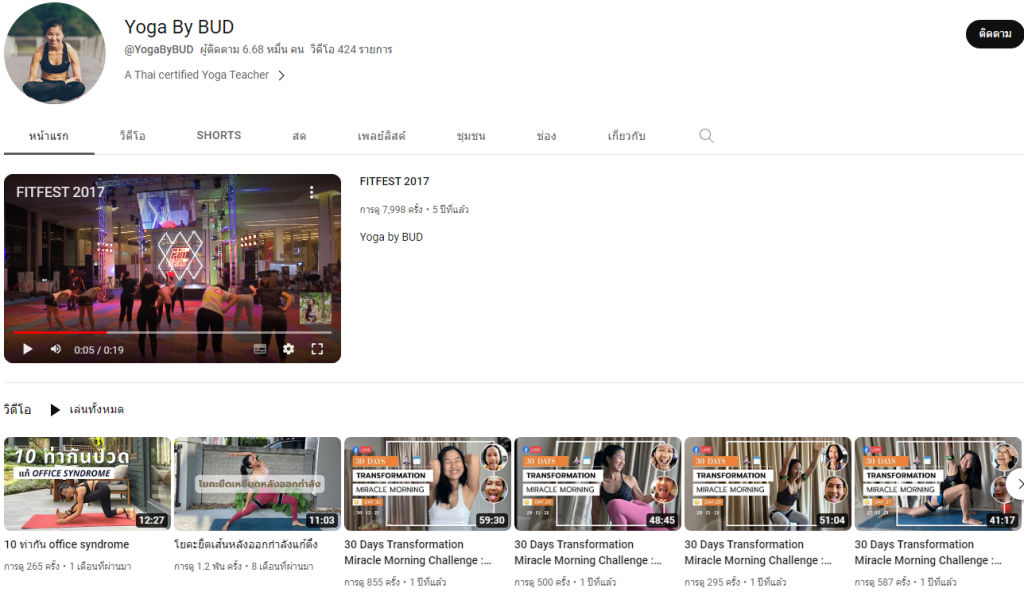Open the FITFEST 2017 title link
This screenshot has width=1024, height=592.
coord(394,181)
